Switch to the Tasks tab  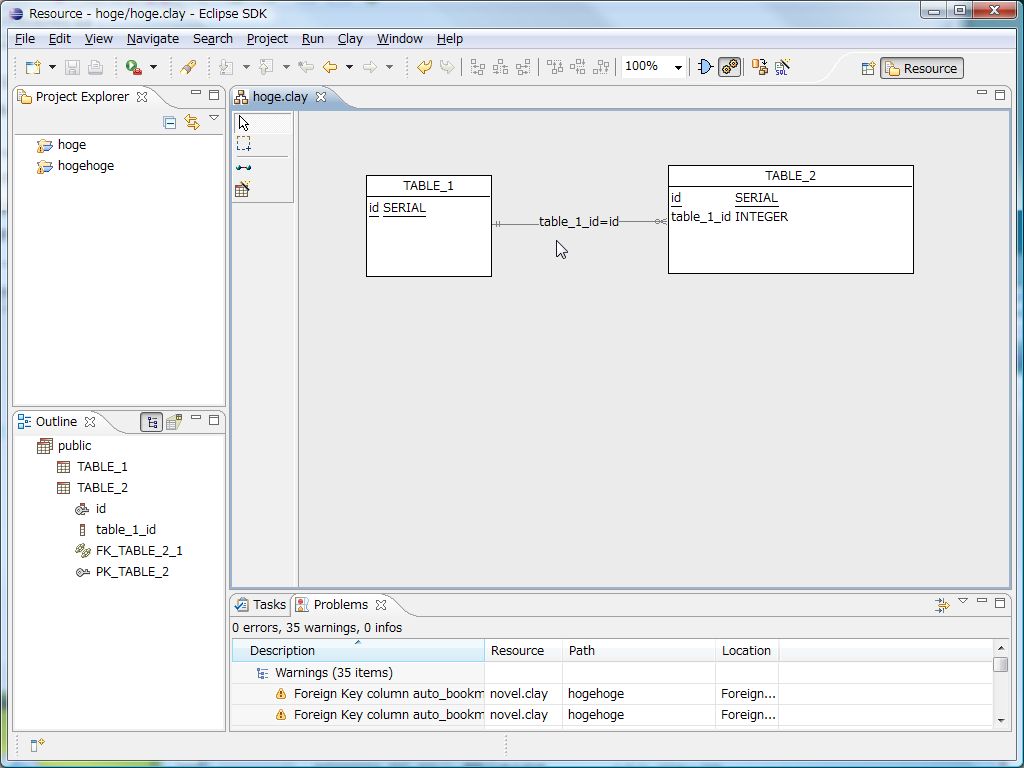pyautogui.click(x=261, y=604)
